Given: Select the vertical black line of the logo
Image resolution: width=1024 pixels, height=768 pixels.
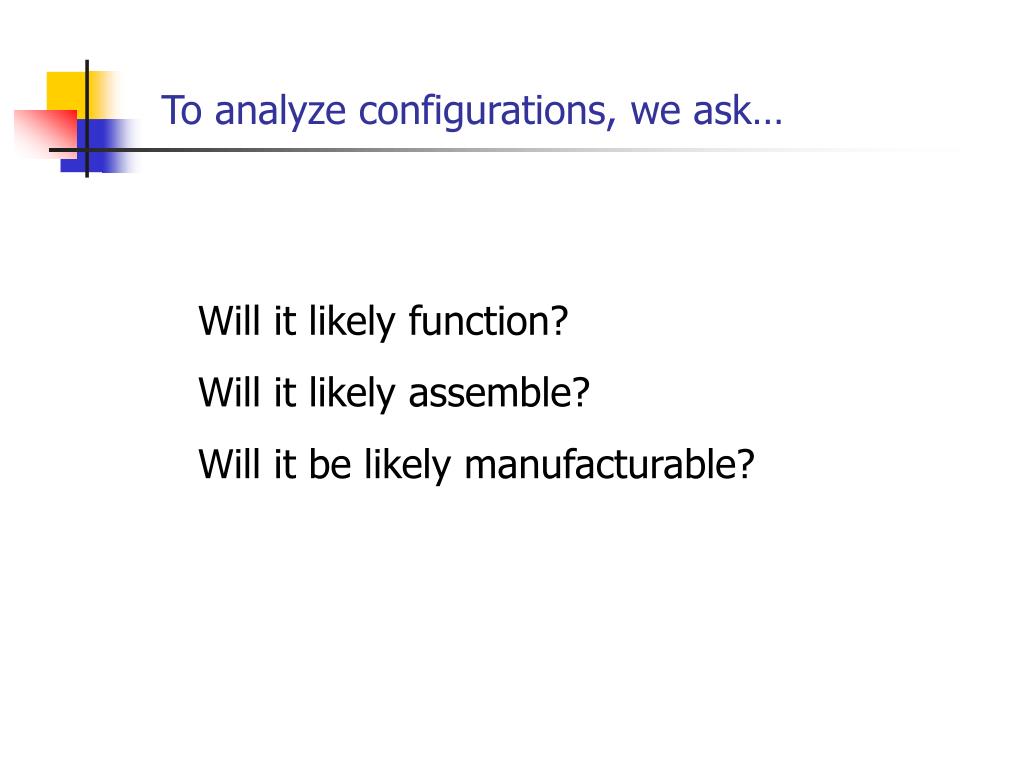Looking at the screenshot, I should click(87, 118).
